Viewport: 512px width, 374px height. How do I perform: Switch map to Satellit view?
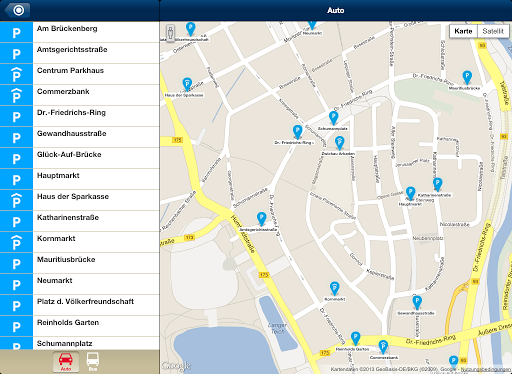[x=493, y=31]
